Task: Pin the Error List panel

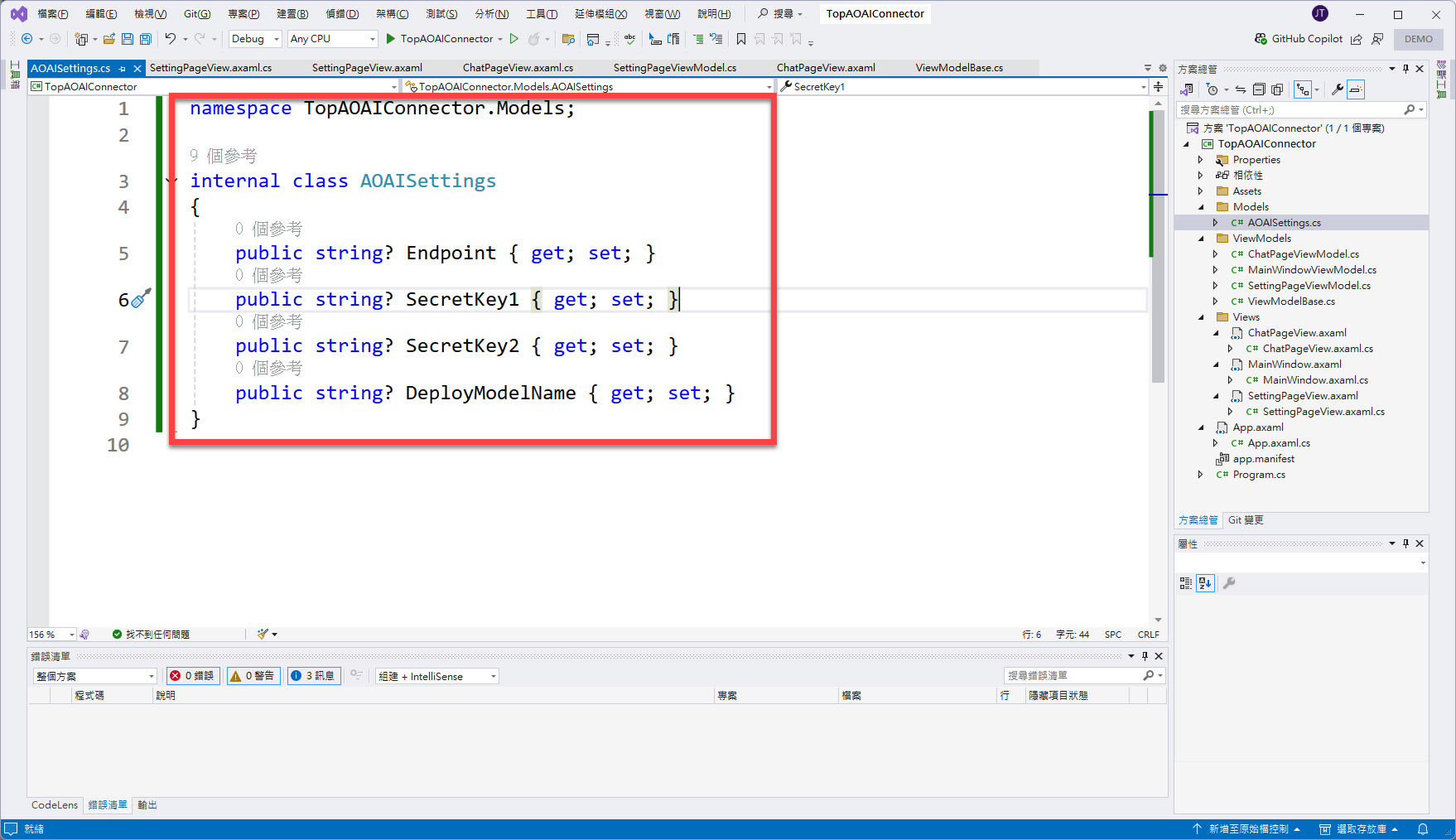Action: click(x=1145, y=655)
